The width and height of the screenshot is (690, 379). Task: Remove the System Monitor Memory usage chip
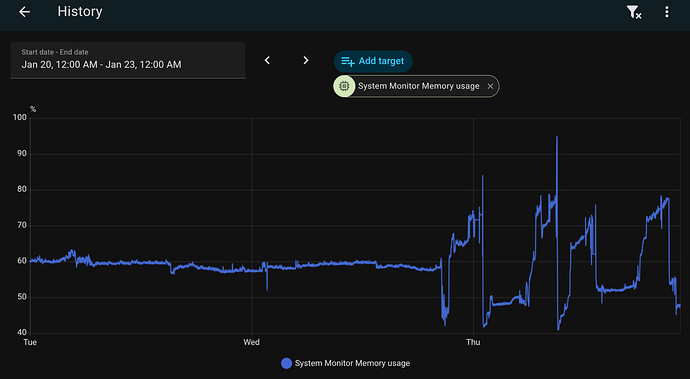point(490,86)
